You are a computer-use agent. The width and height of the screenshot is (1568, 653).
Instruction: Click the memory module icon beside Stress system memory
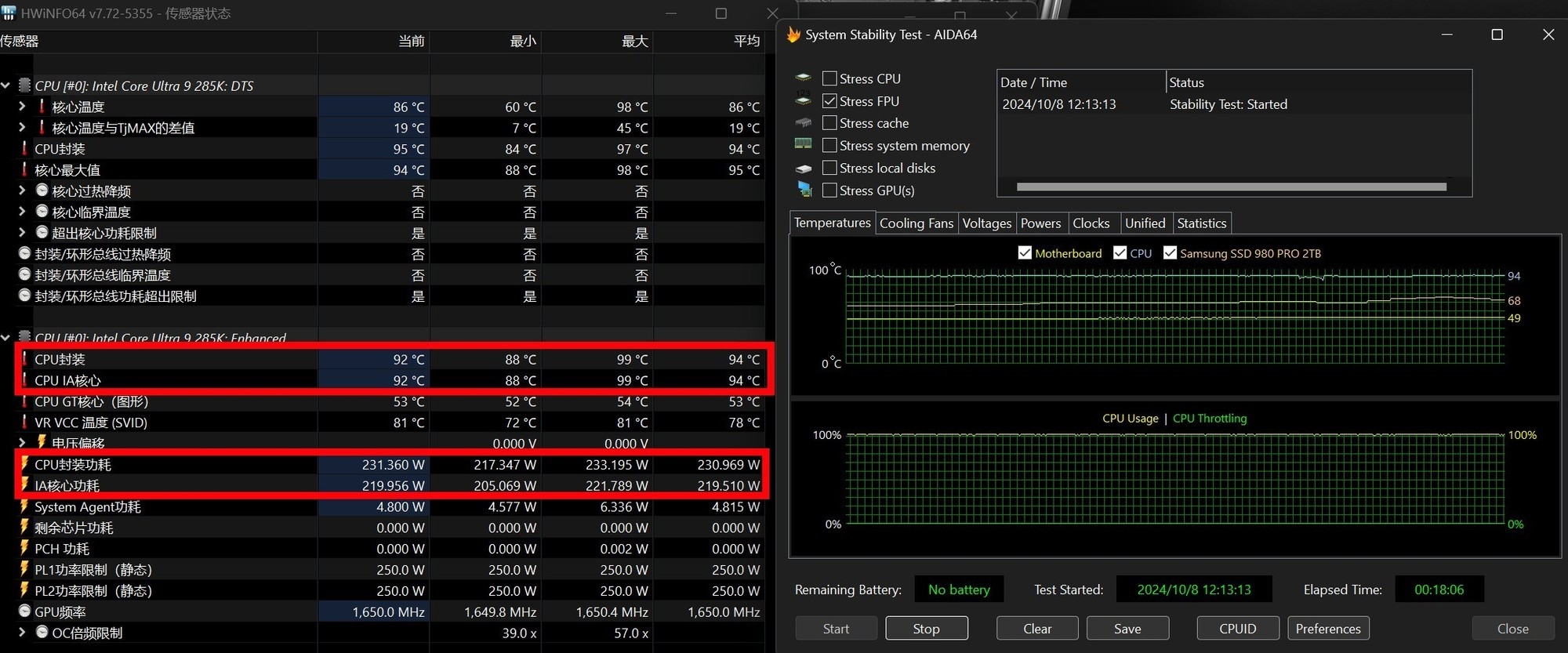803,145
